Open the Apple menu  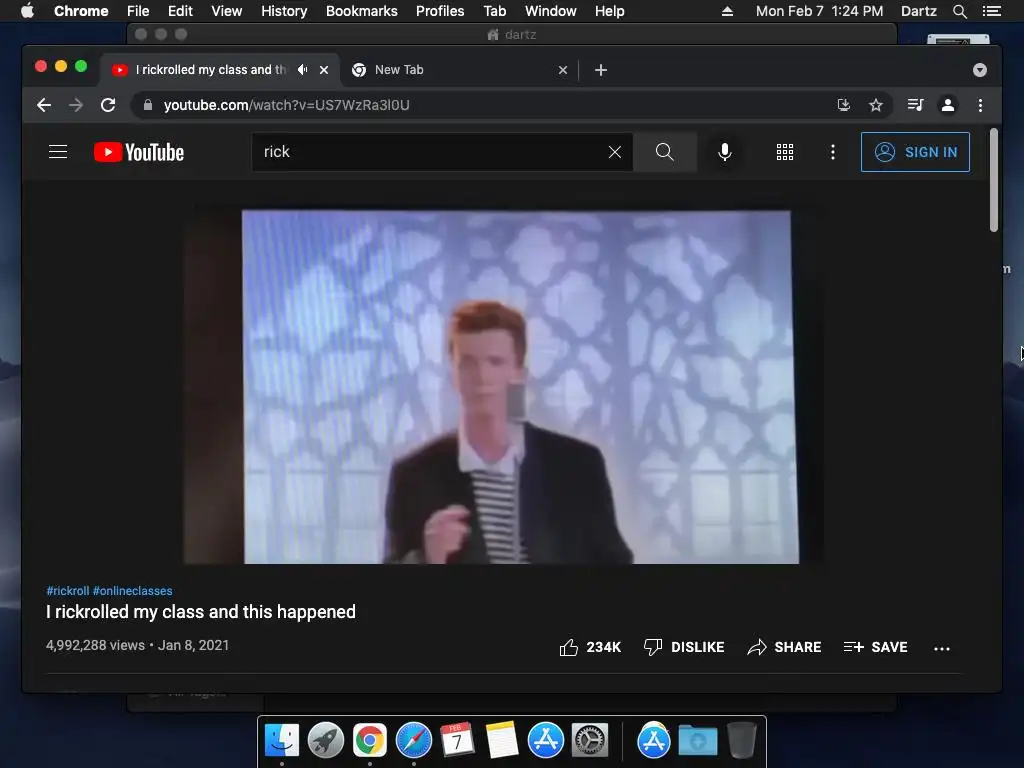click(x=27, y=11)
